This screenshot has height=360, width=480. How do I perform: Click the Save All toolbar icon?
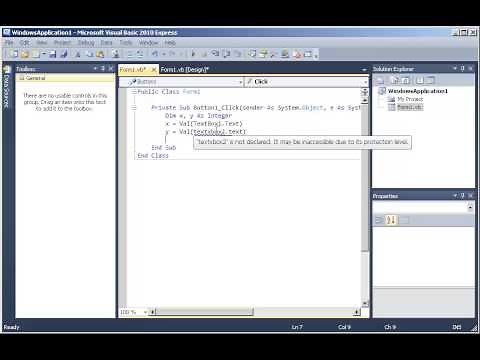coord(64,54)
